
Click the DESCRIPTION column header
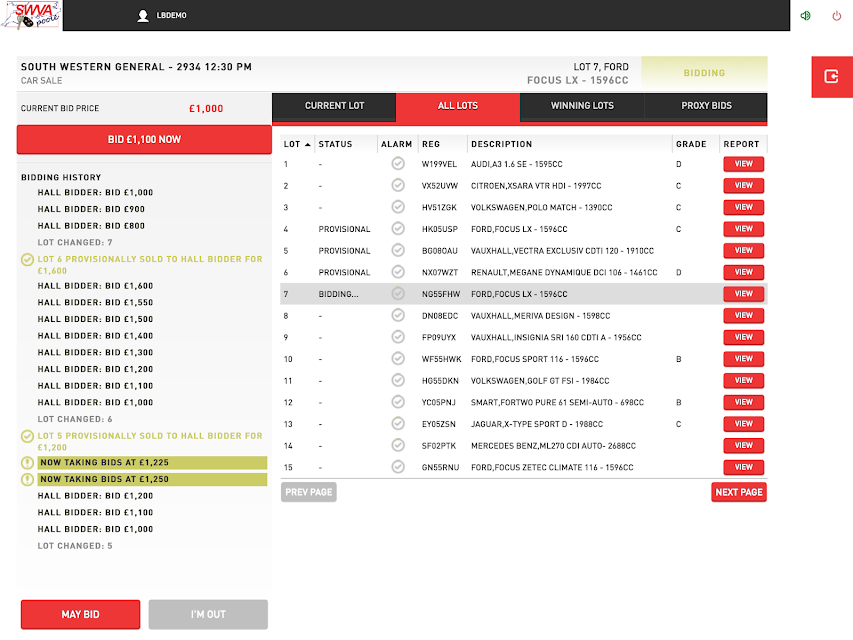(x=502, y=144)
